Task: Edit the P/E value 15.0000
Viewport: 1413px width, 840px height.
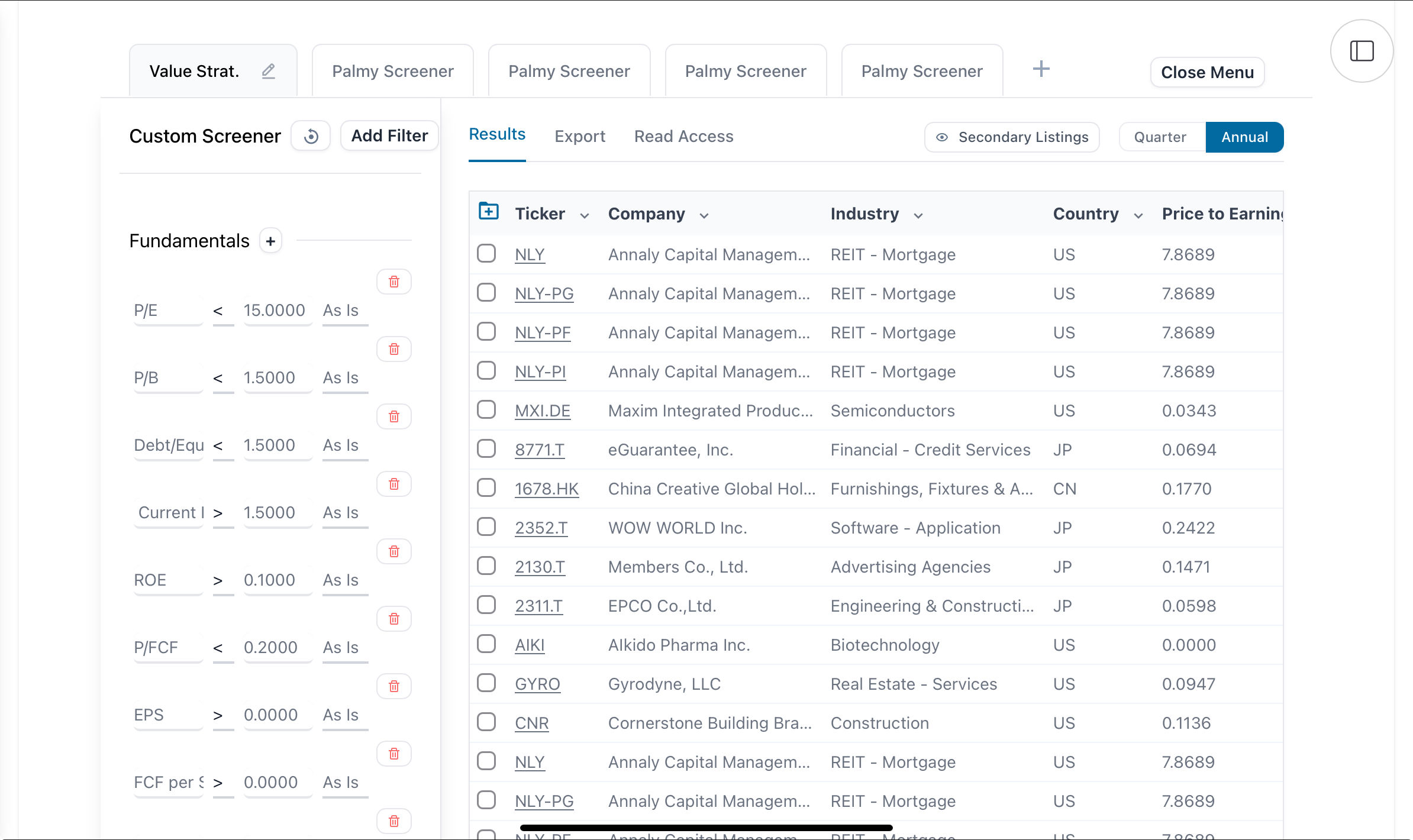Action: [x=277, y=311]
